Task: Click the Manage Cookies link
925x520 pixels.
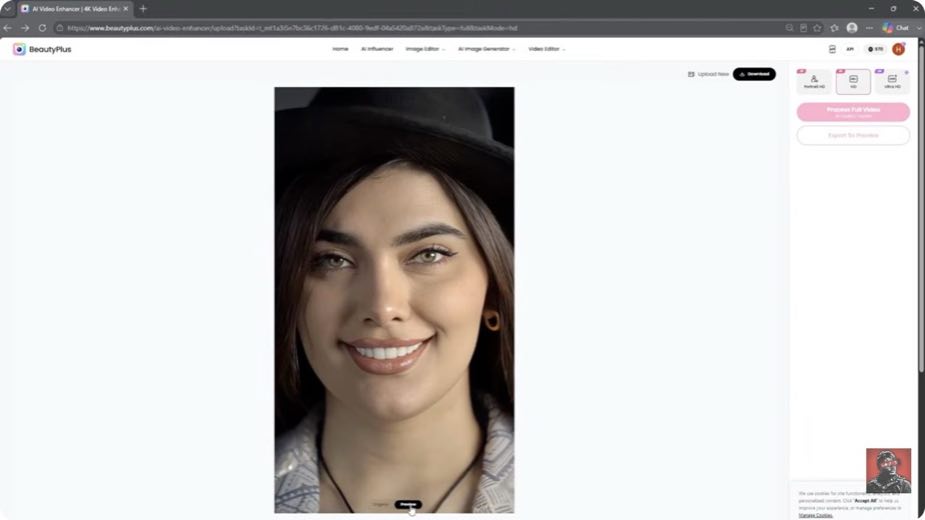Action: point(815,515)
